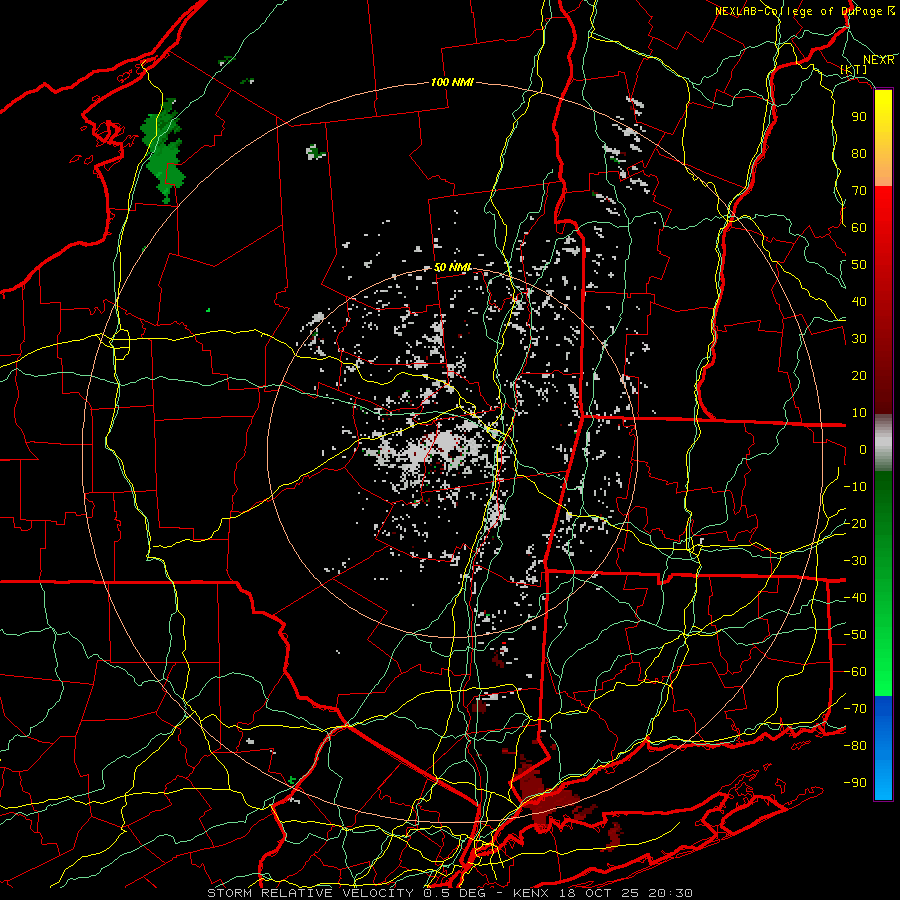This screenshot has height=900, width=900.
Task: Click the 20:30 timestamp text
Action: (670, 893)
